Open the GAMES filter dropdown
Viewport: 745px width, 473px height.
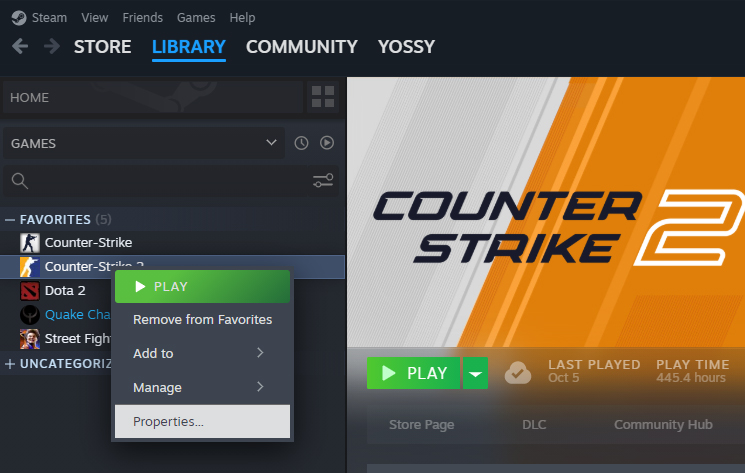tap(144, 143)
